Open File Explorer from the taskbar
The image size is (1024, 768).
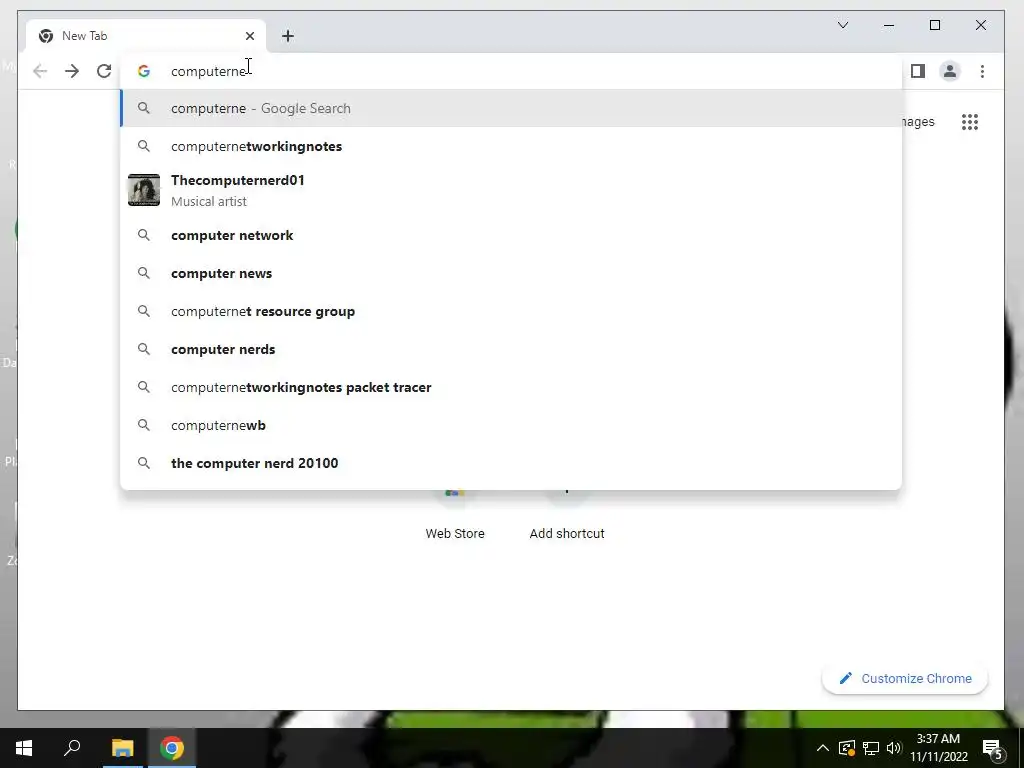pyautogui.click(x=122, y=748)
